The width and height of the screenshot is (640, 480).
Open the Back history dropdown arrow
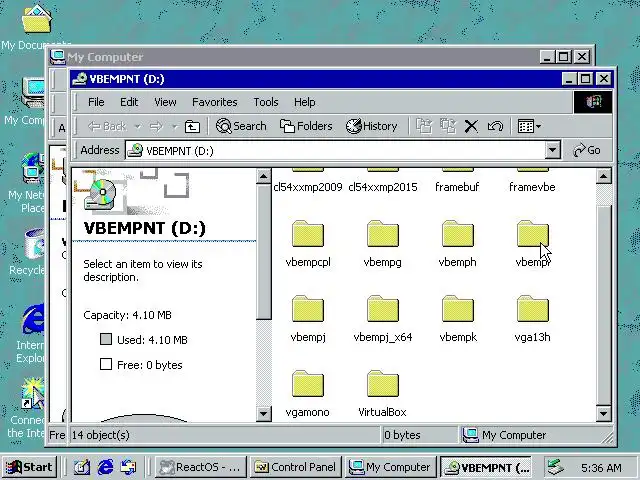point(138,127)
